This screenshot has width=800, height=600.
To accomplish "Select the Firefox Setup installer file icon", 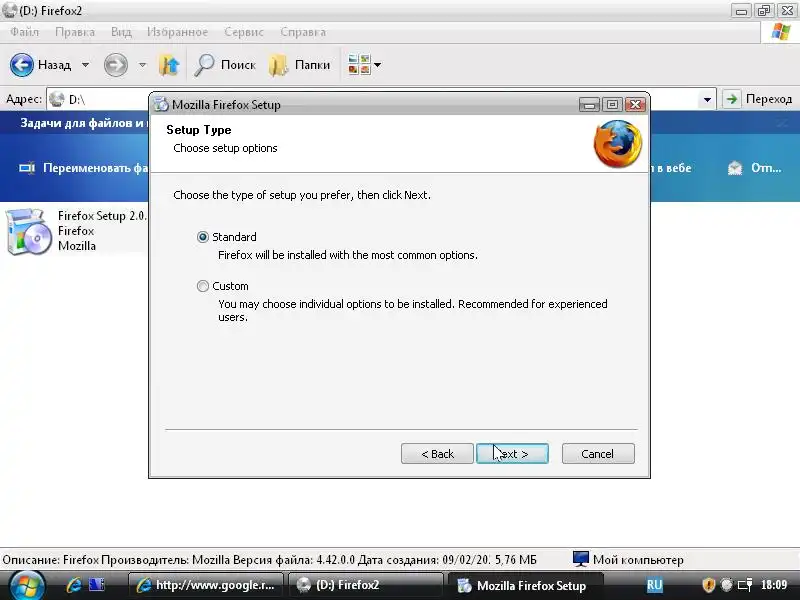I will click(x=29, y=231).
